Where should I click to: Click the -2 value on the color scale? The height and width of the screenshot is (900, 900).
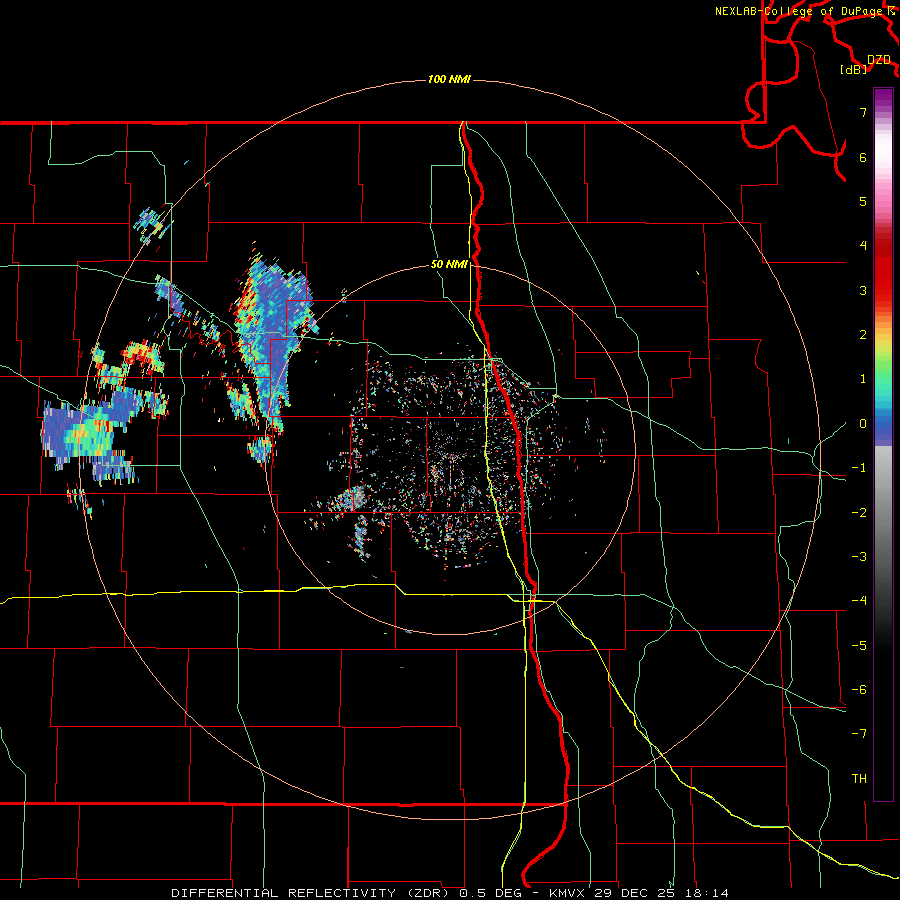pyautogui.click(x=859, y=512)
